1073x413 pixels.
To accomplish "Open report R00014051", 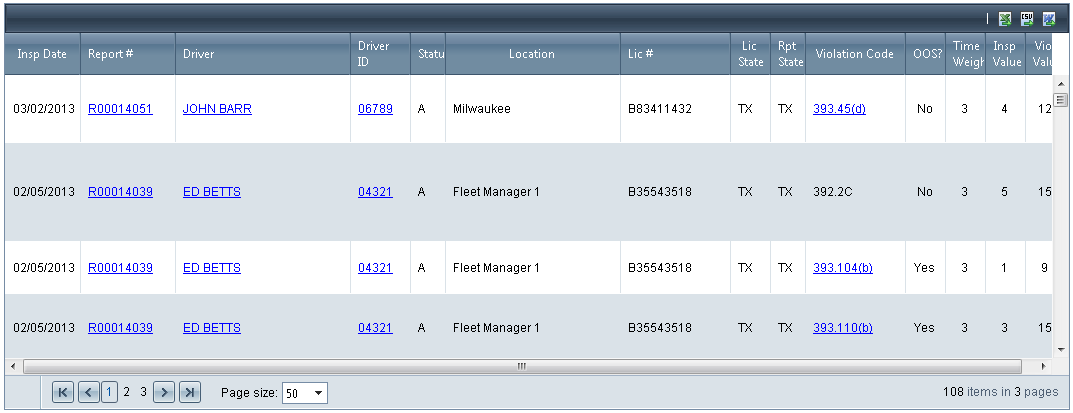I will pyautogui.click(x=120, y=109).
